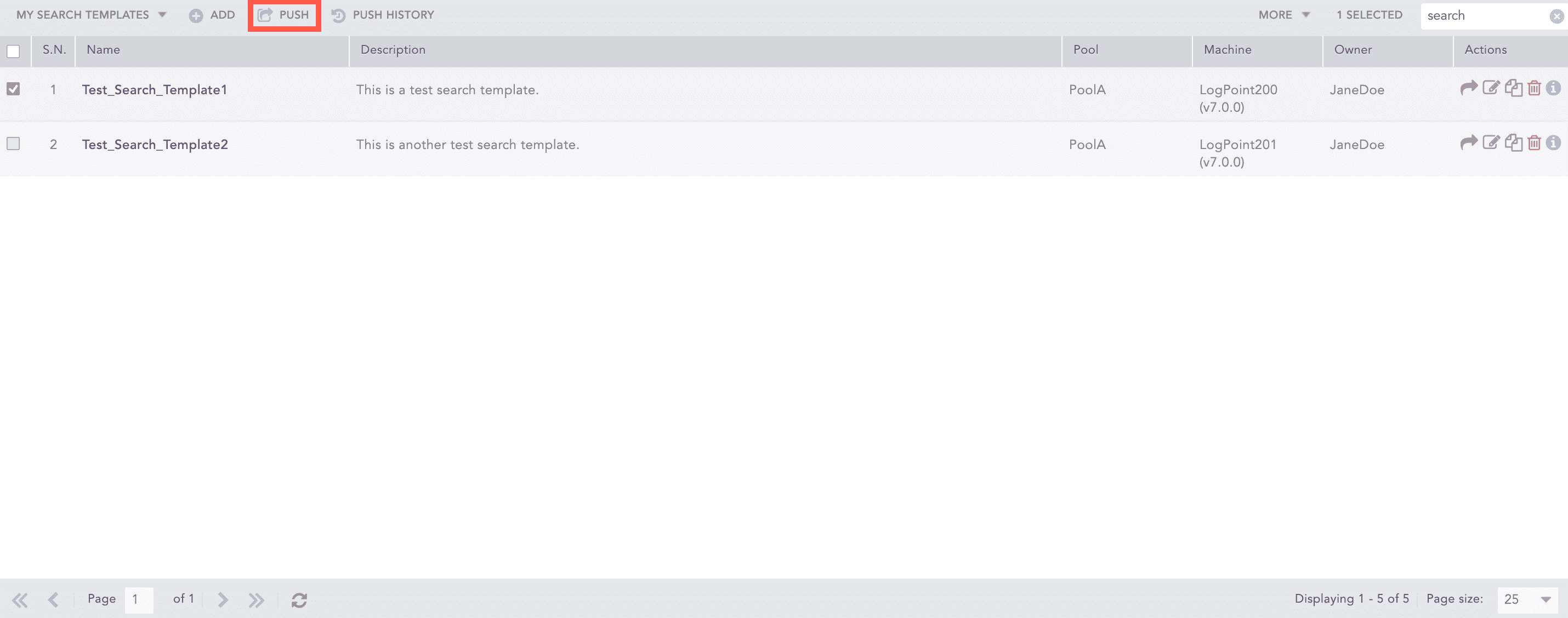The width and height of the screenshot is (1568, 618).
Task: Click the page number input field
Action: pyautogui.click(x=138, y=599)
